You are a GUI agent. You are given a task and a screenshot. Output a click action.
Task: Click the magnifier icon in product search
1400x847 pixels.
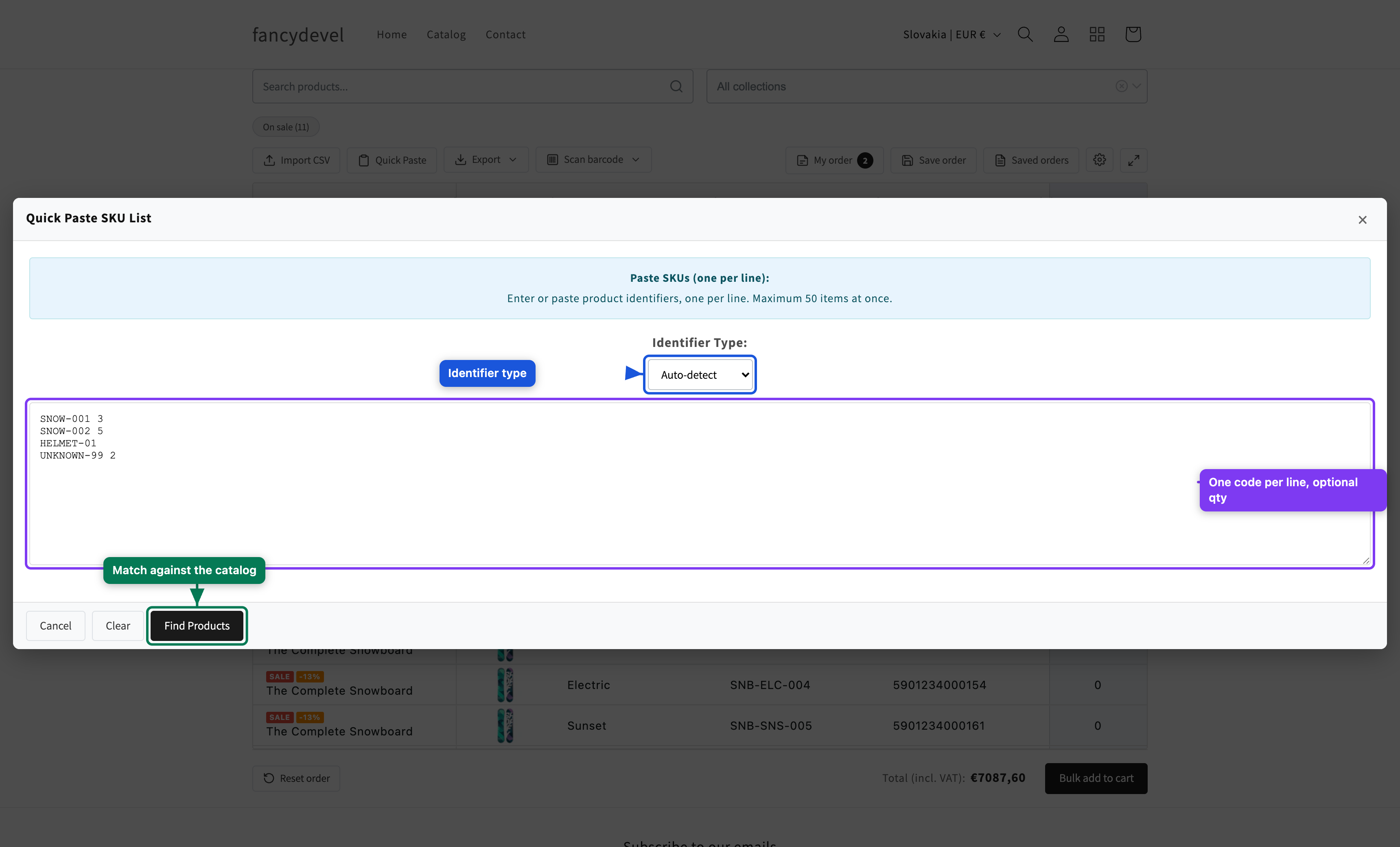[676, 86]
